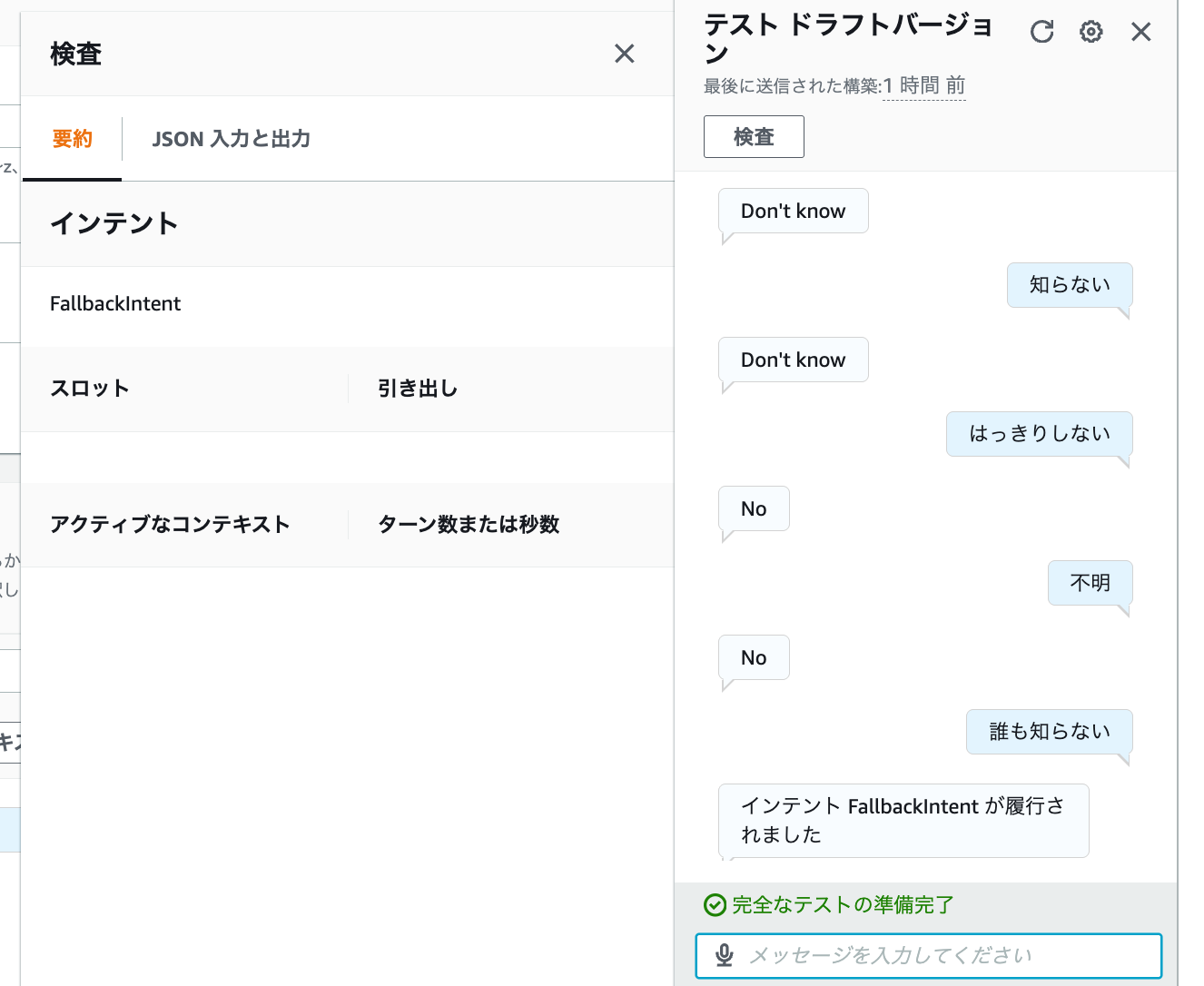This screenshot has width=1204, height=986.
Task: Click the アクティブなコンテキスト column header
Action: pyautogui.click(x=170, y=525)
